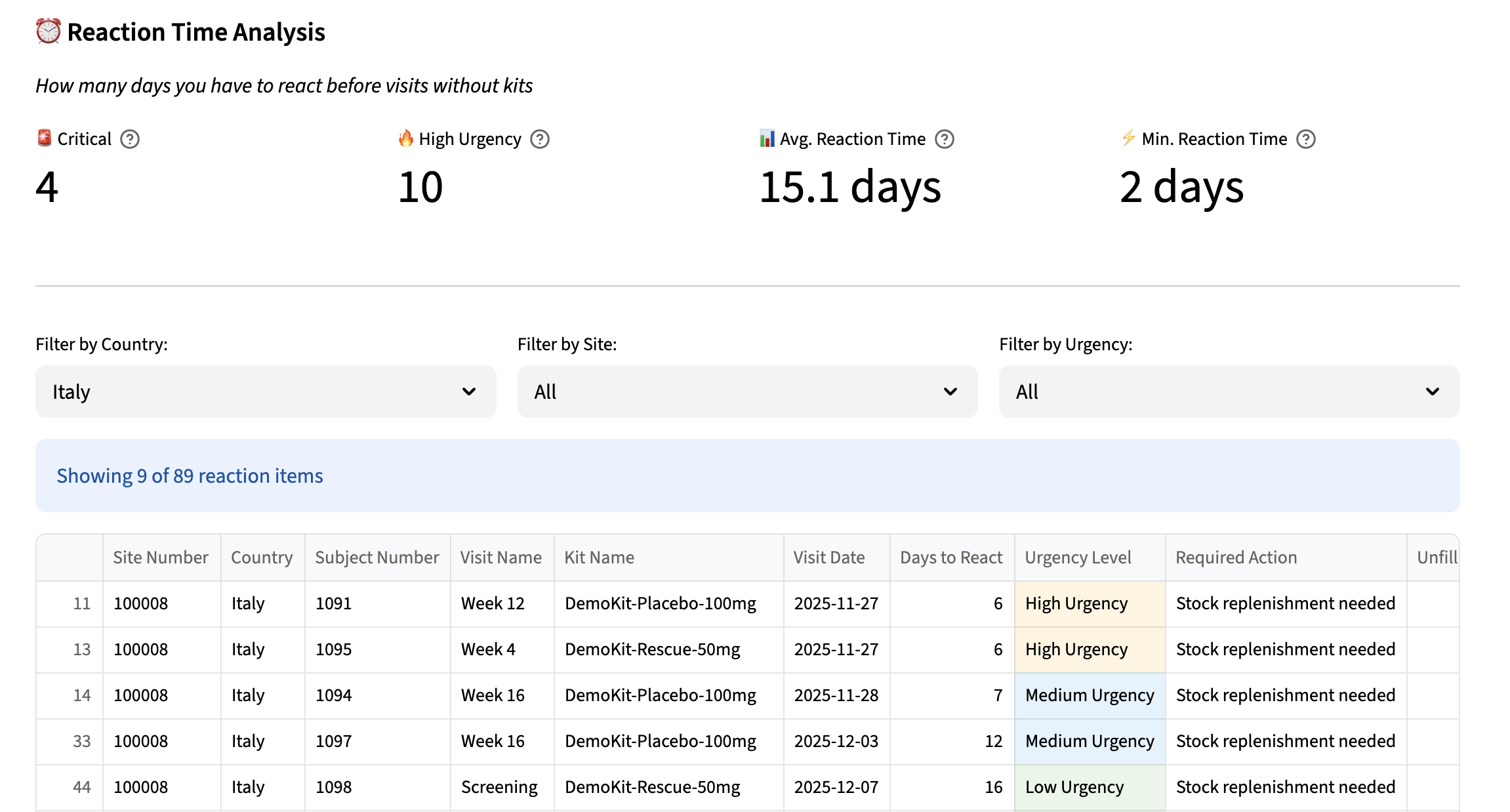Click the alarm clock icon in heading

pyautogui.click(x=49, y=31)
